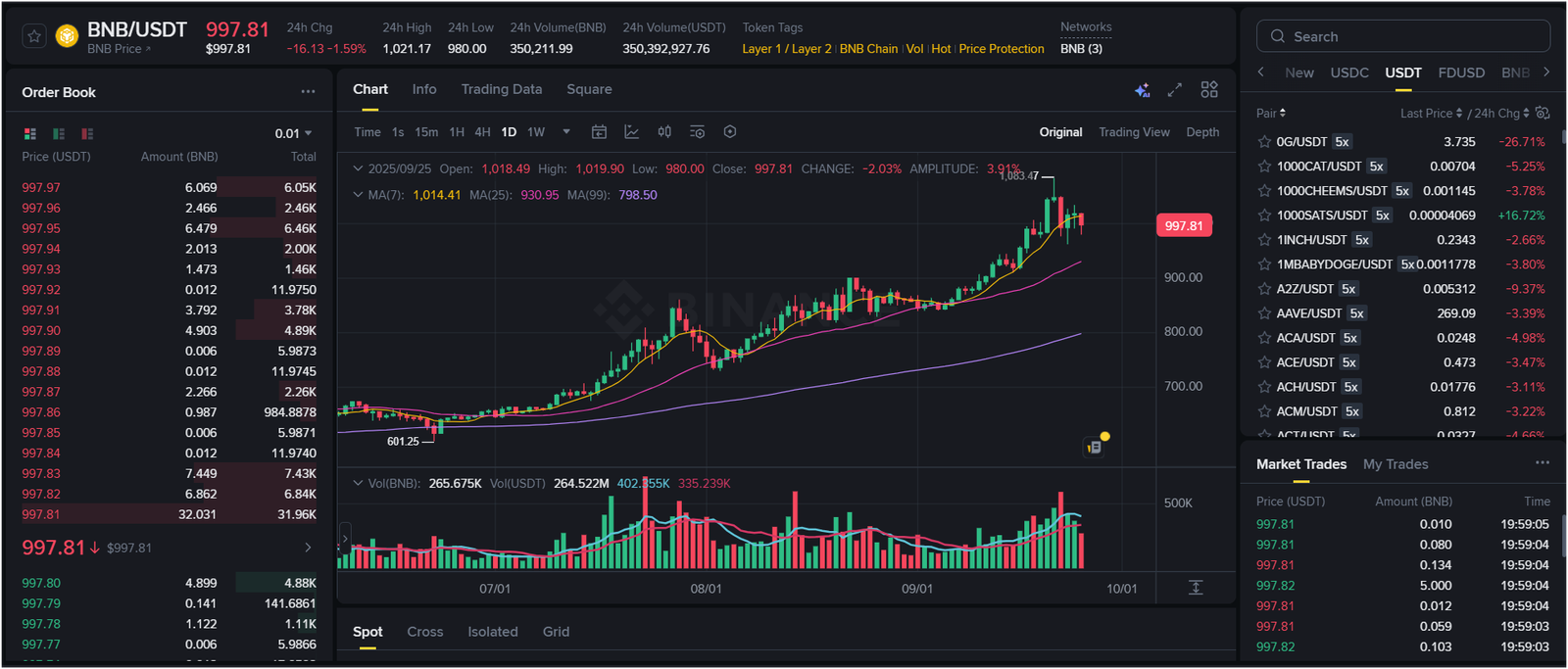Screen dimensions: 1568x669
Task: Open the AI chart assistant icon
Action: tap(1142, 90)
